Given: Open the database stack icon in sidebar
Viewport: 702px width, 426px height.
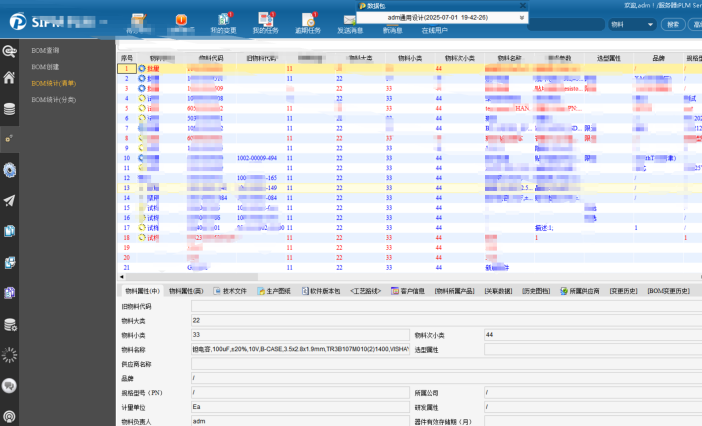Looking at the screenshot, I should 10,109.
